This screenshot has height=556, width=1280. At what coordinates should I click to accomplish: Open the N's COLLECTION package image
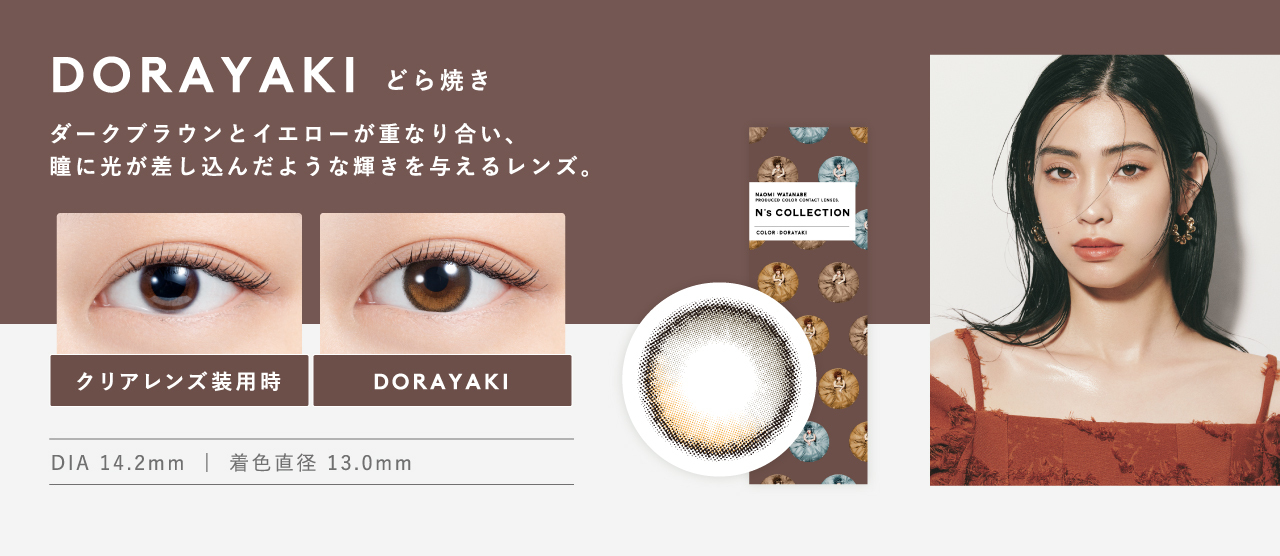tap(808, 305)
